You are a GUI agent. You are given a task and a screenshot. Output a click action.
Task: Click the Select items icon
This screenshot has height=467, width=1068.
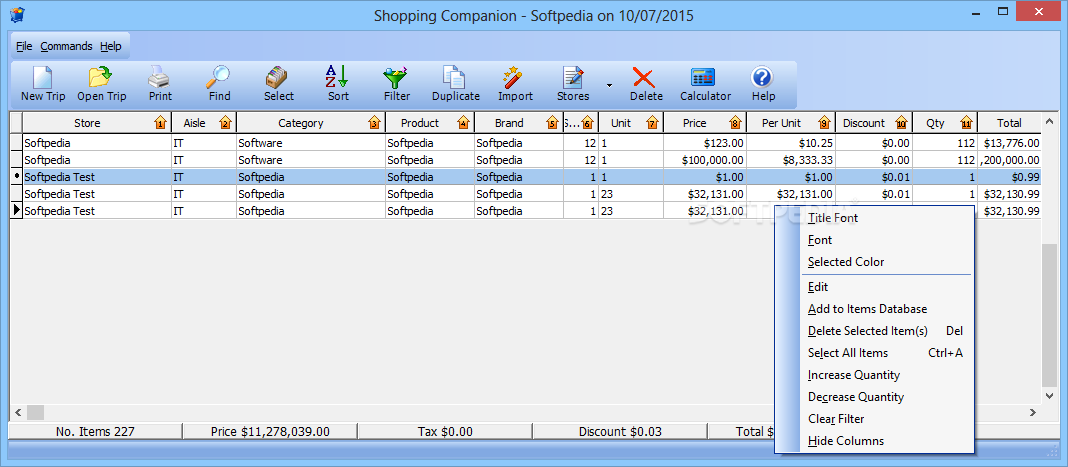pyautogui.click(x=279, y=84)
